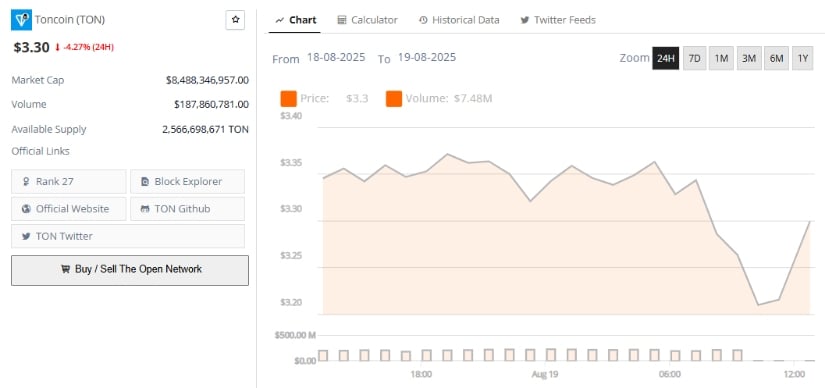Viewport: 825px width, 388px height.
Task: Set zoom to 6M
Action: tap(776, 58)
